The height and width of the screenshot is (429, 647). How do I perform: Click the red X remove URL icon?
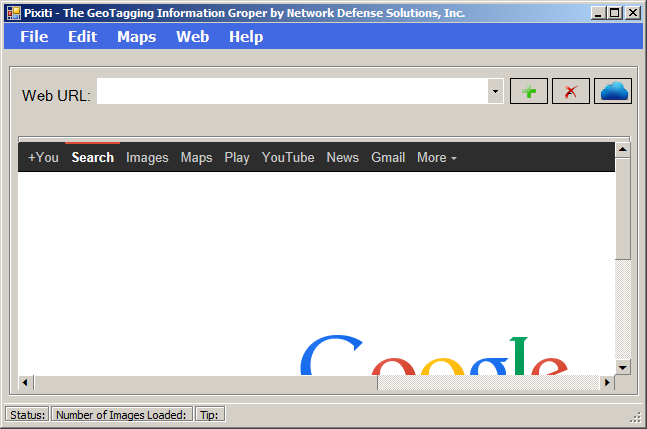[x=571, y=92]
